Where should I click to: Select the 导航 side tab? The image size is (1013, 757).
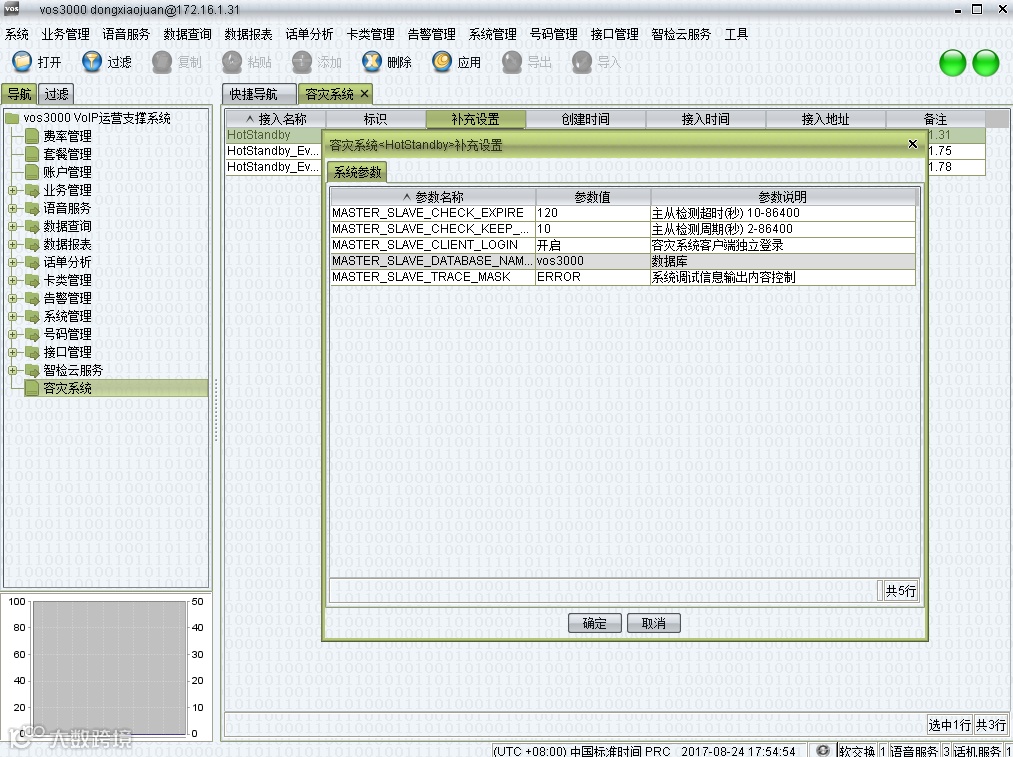[x=19, y=94]
